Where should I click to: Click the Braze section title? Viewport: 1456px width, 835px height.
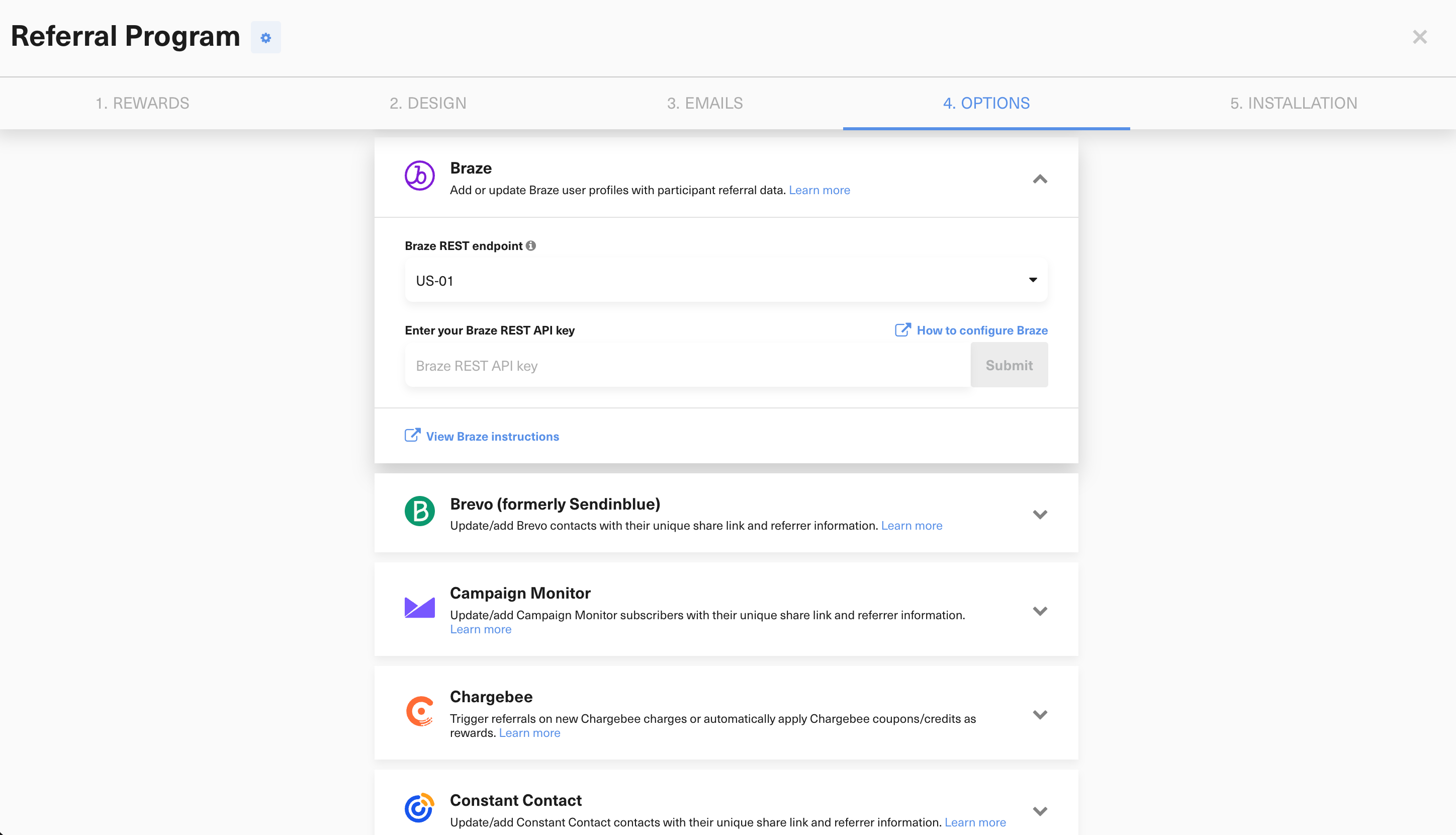(x=471, y=168)
